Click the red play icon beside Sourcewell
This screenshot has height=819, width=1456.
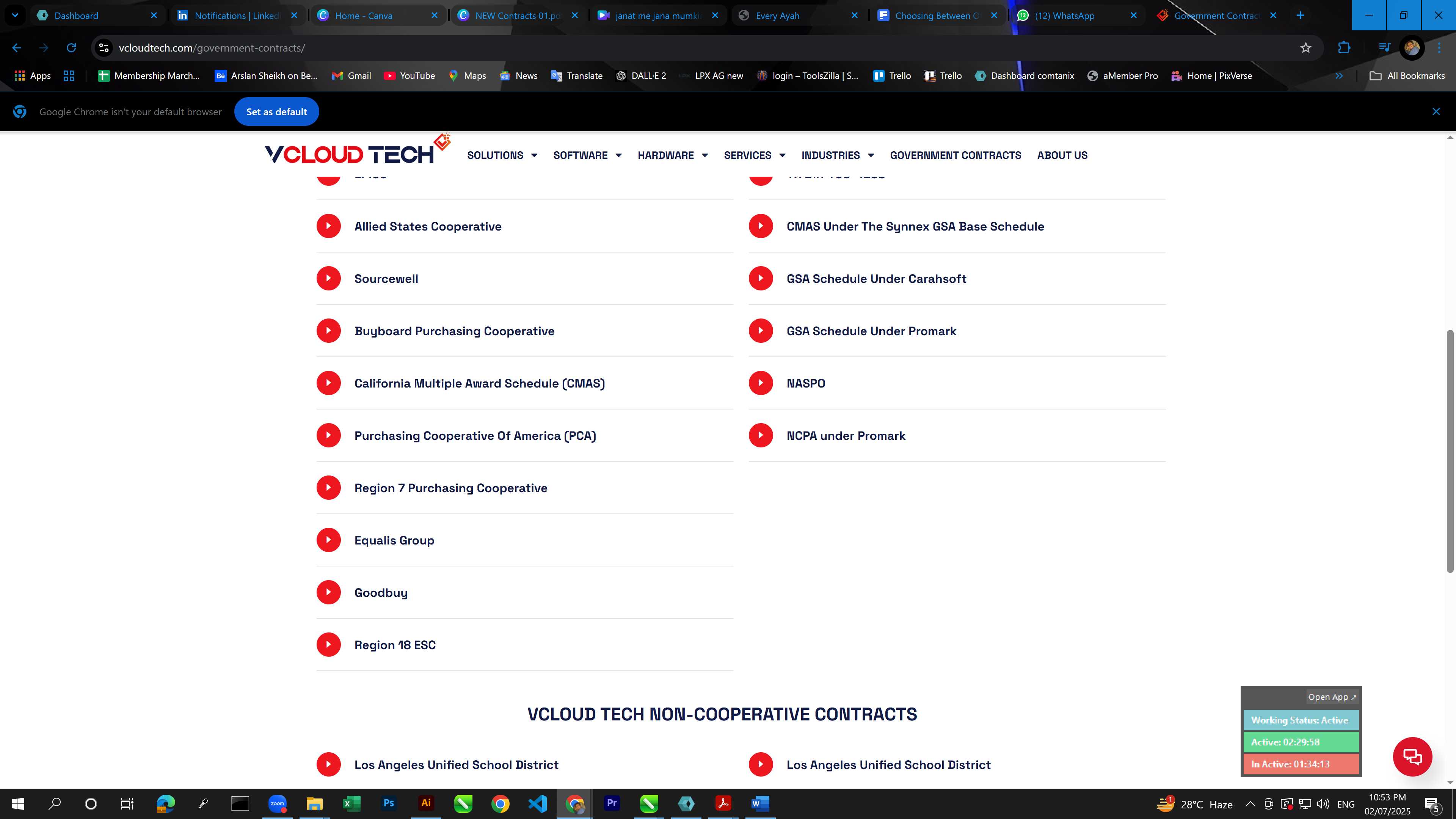[x=328, y=278]
